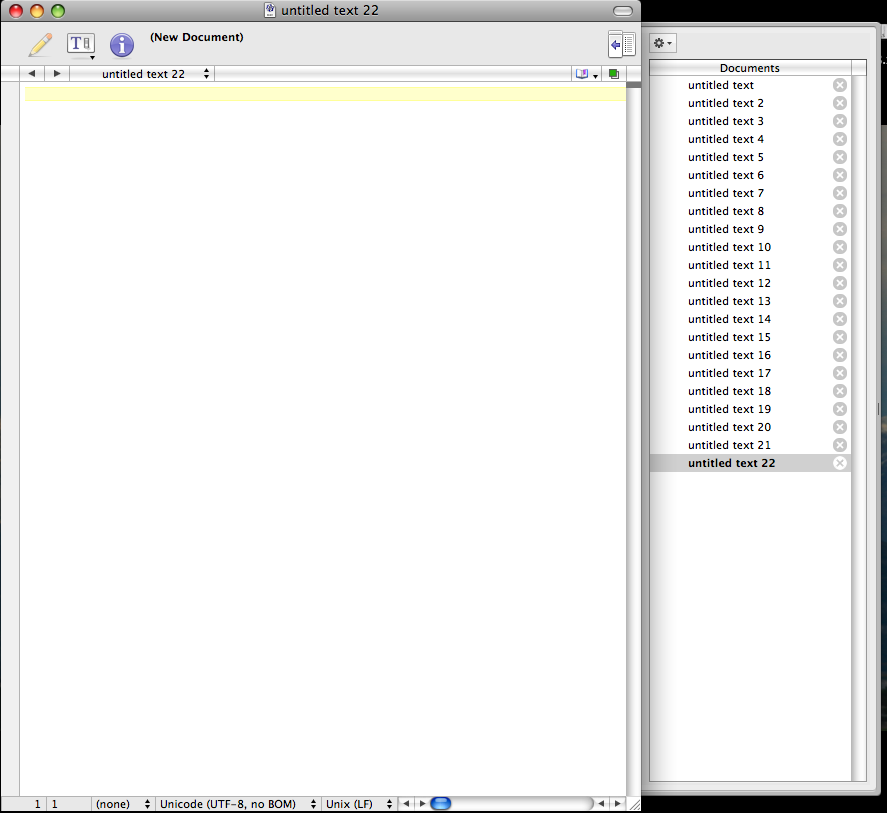Select untitled text 21 in drawer
This screenshot has width=887, height=813.
click(750, 445)
